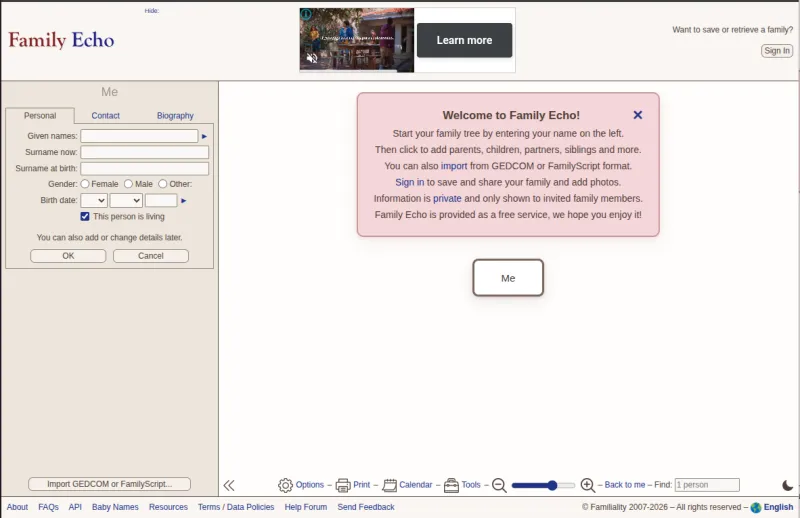Viewport: 800px width, 518px height.
Task: Open the API footer link
Action: tap(75, 507)
